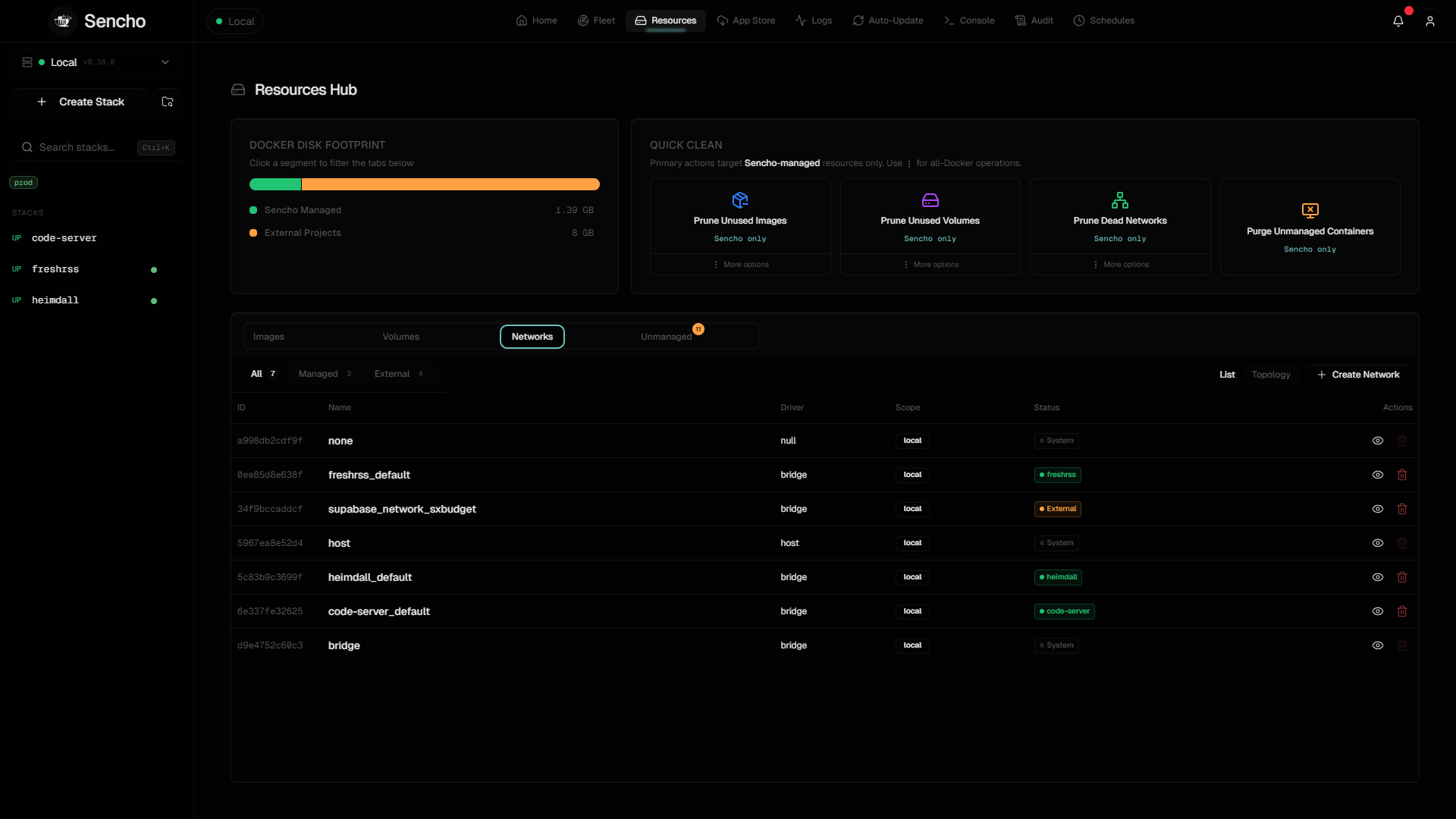Select the External Projects orange bar segment
This screenshot has height=819, width=1456.
(x=451, y=184)
